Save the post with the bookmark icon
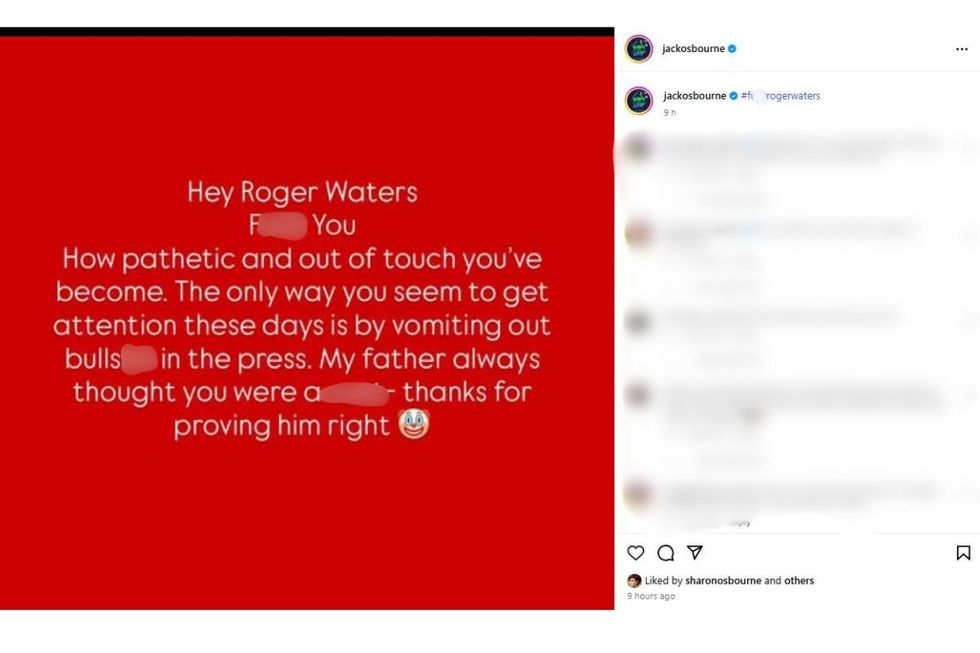This screenshot has height=653, width=980. tap(963, 553)
